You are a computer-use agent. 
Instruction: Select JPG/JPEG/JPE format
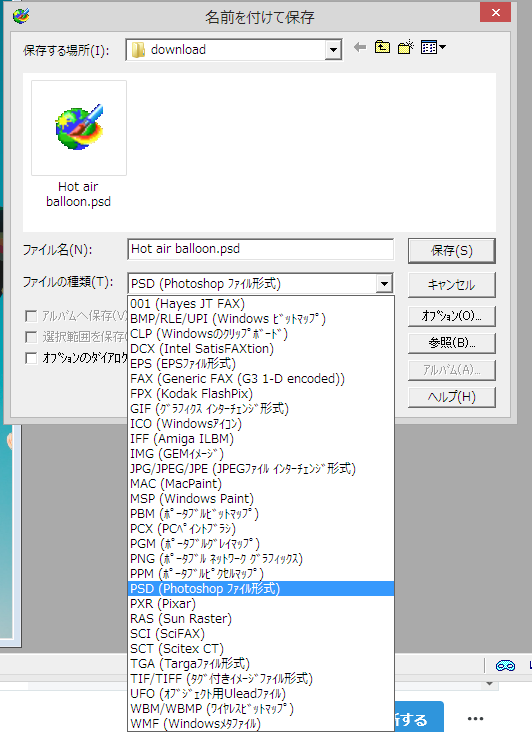(261, 469)
